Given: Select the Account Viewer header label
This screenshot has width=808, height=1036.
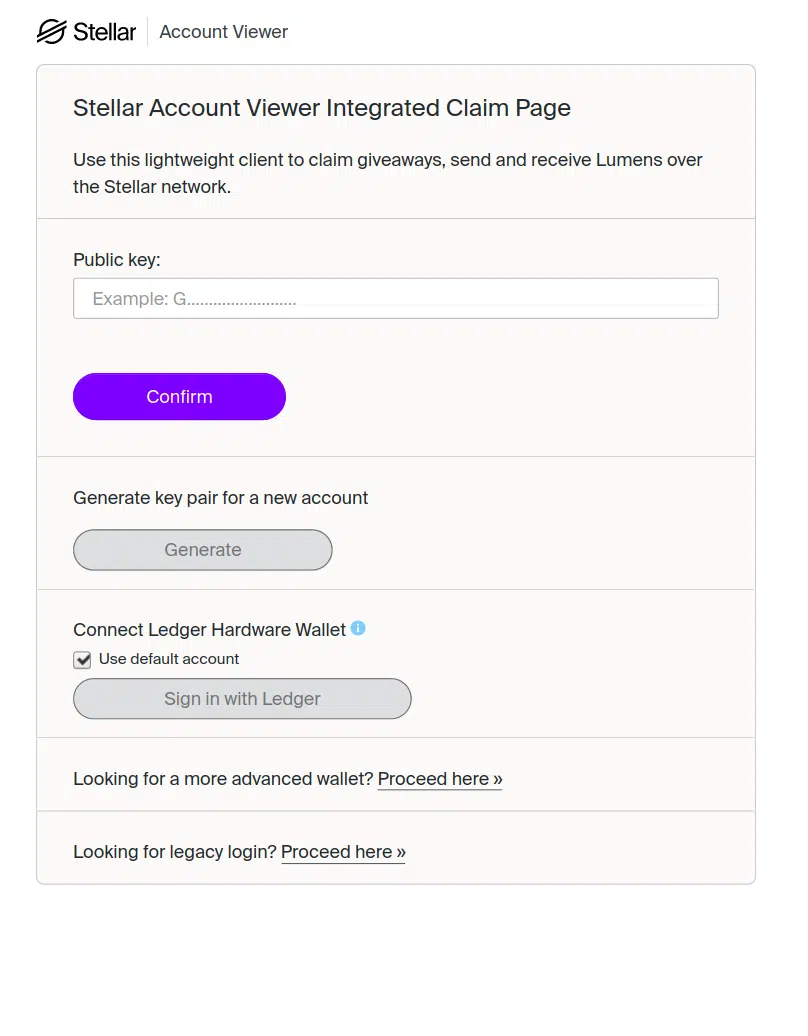Looking at the screenshot, I should point(223,31).
